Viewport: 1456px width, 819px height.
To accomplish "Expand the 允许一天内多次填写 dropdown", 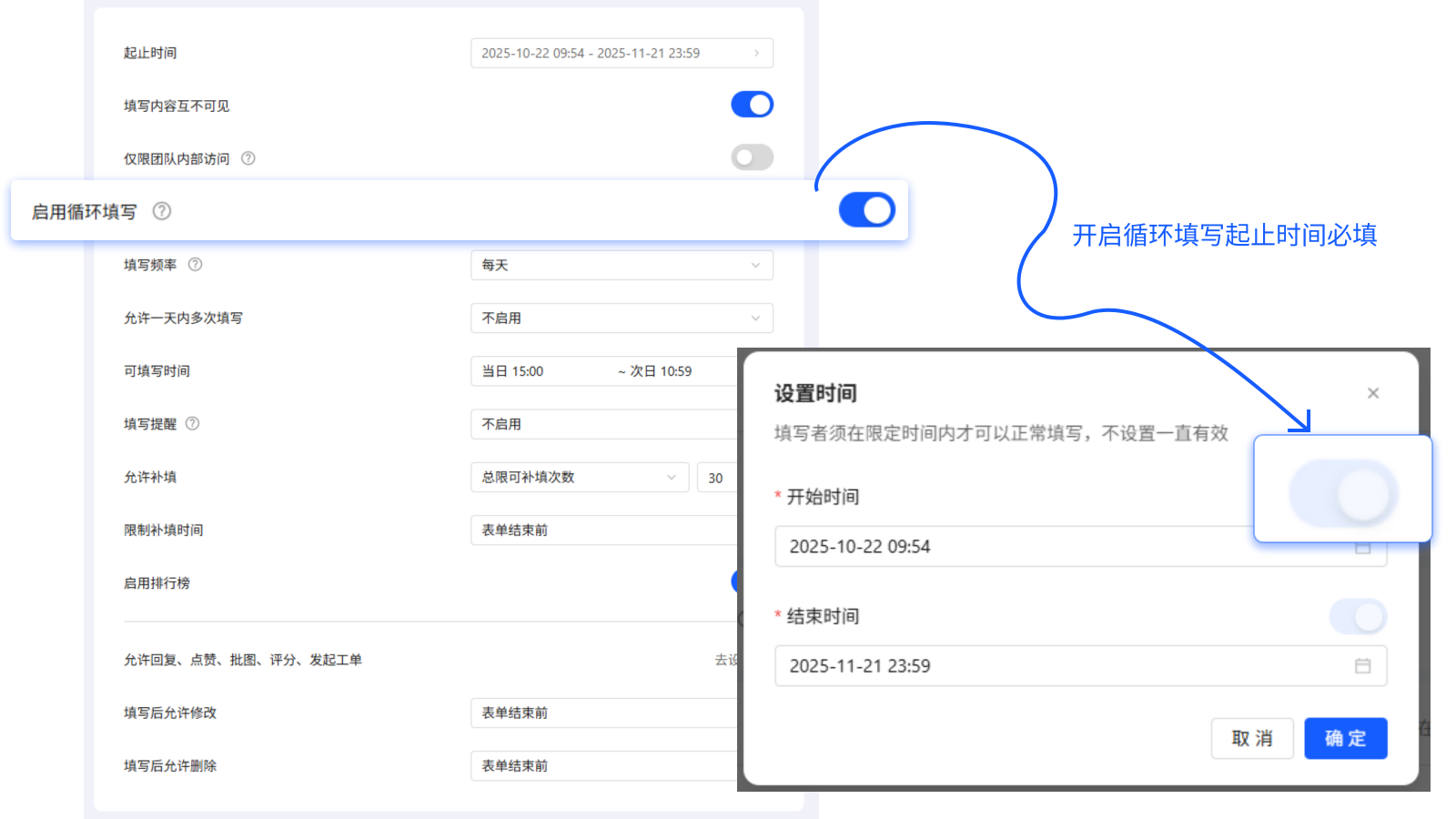I will [x=622, y=318].
